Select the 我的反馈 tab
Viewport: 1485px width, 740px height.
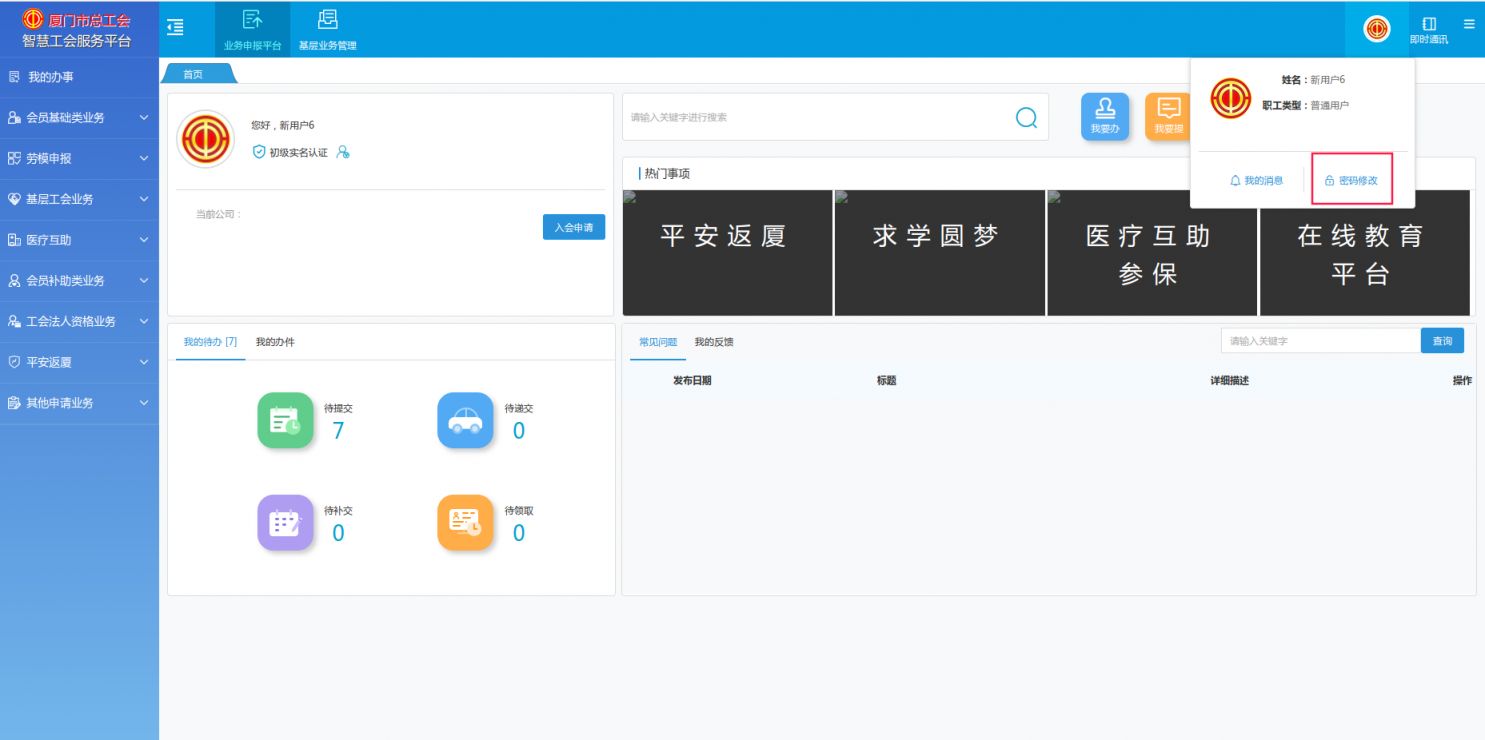[x=714, y=342]
